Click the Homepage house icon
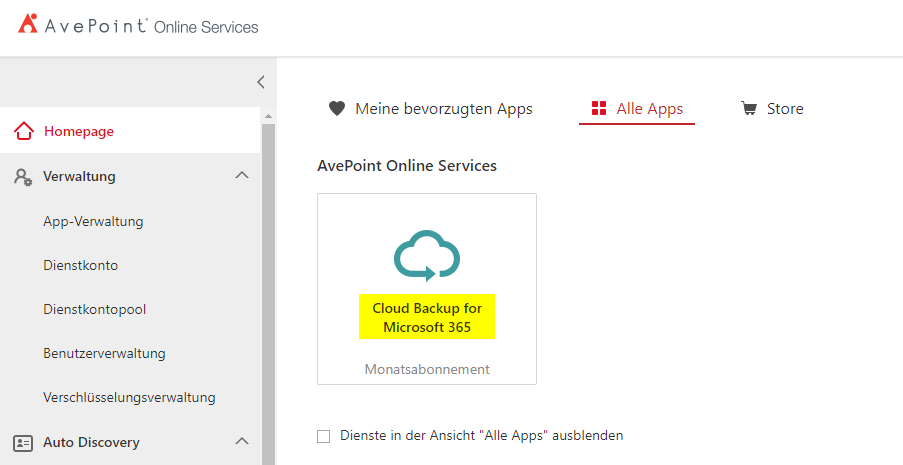Image resolution: width=903 pixels, height=465 pixels. click(x=23, y=131)
